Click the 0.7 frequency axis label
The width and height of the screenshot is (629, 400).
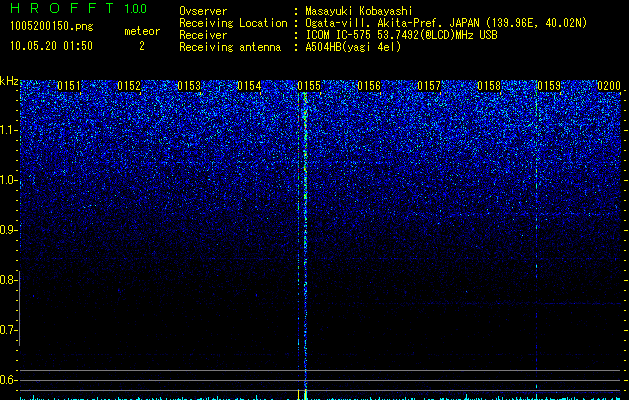[x=7, y=330]
